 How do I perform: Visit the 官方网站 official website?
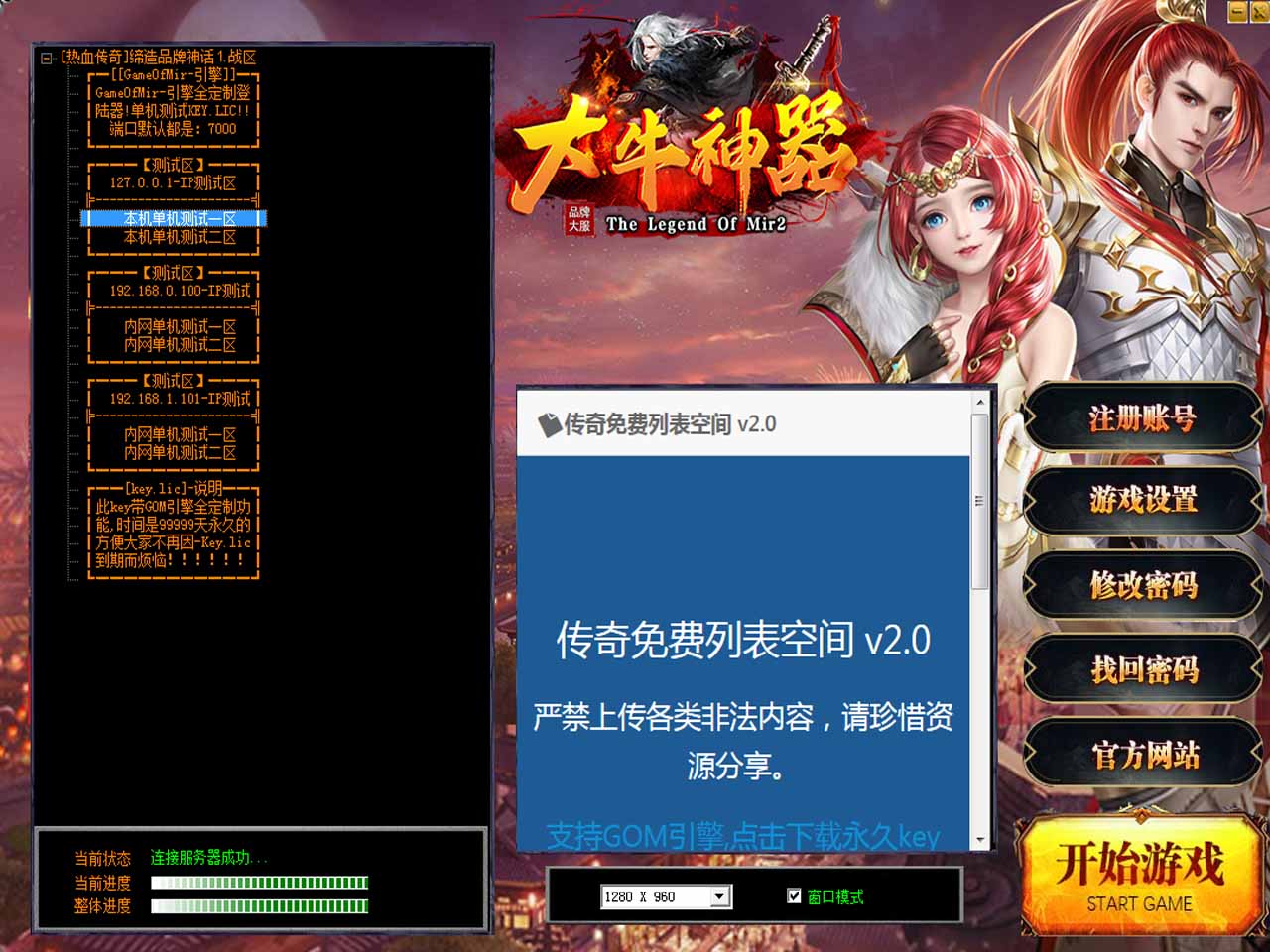click(1142, 756)
